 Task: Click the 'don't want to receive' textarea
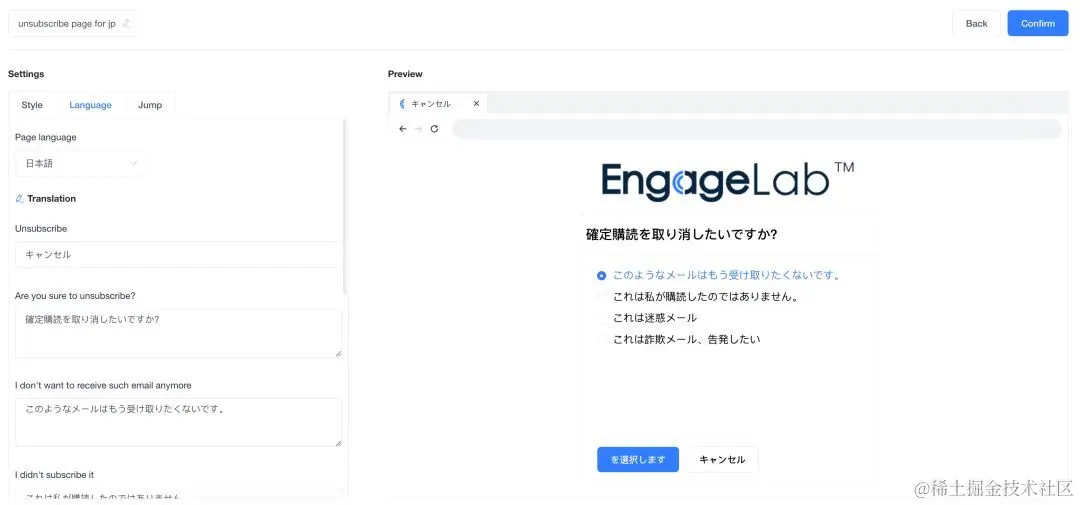[x=178, y=422]
